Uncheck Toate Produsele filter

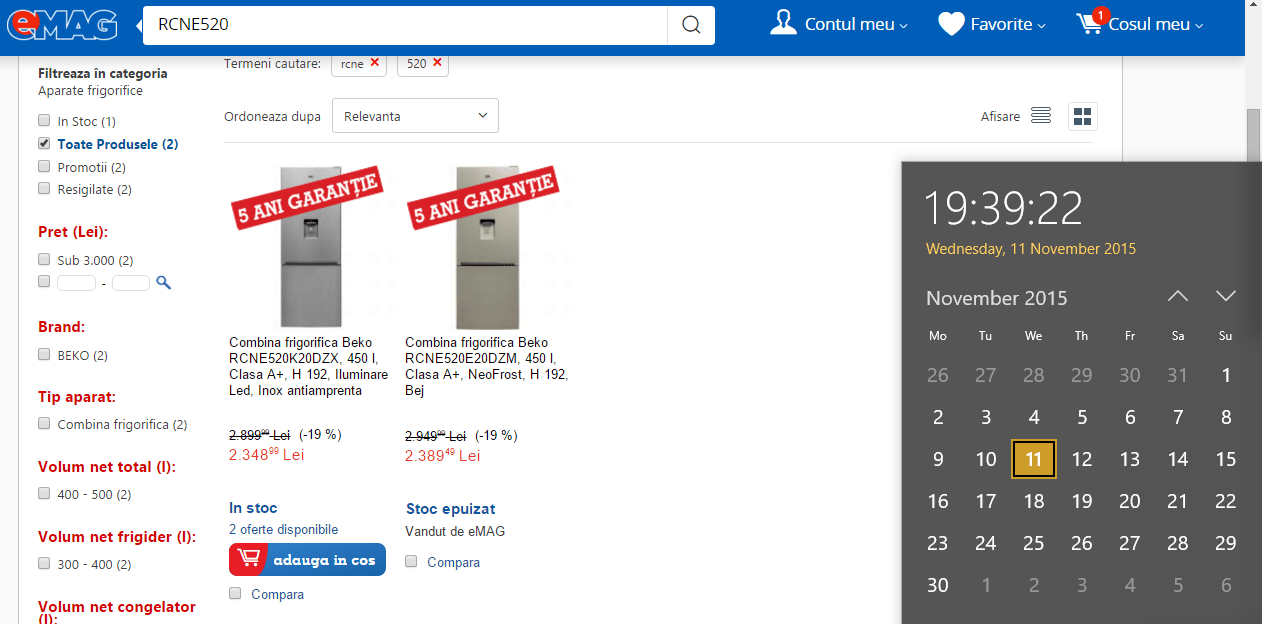coord(44,143)
